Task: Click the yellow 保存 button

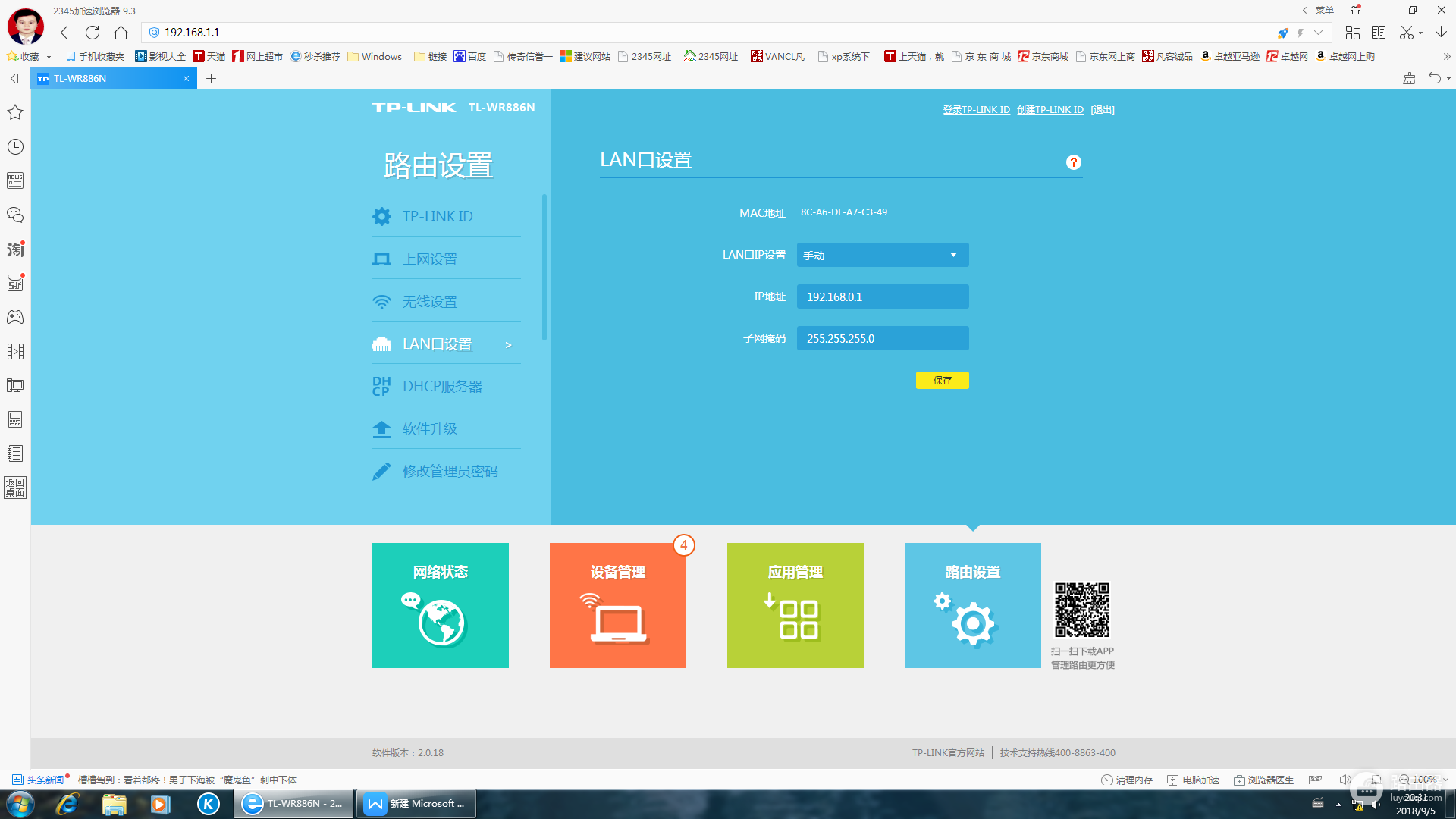Action: click(x=942, y=380)
